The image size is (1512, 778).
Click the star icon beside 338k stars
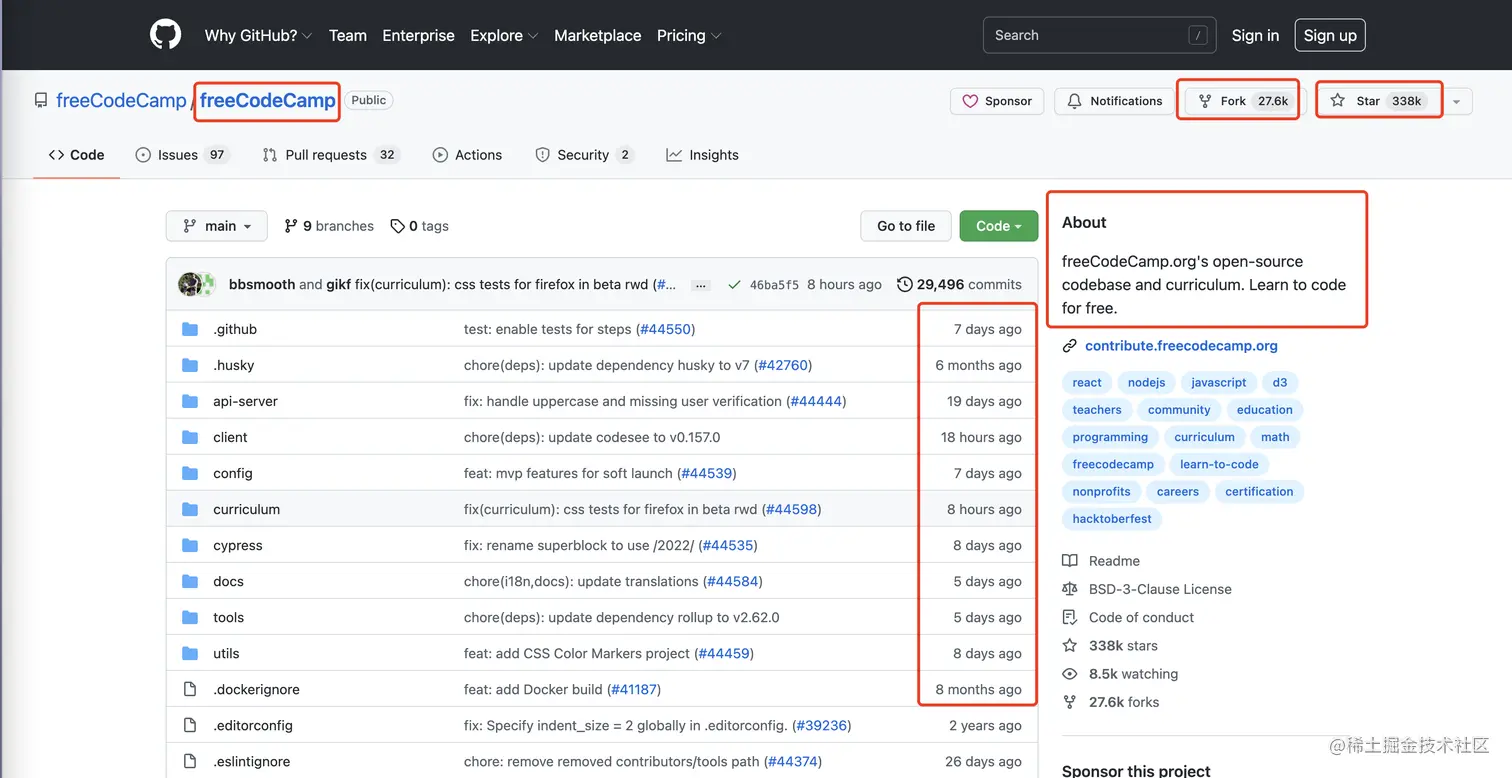1070,646
